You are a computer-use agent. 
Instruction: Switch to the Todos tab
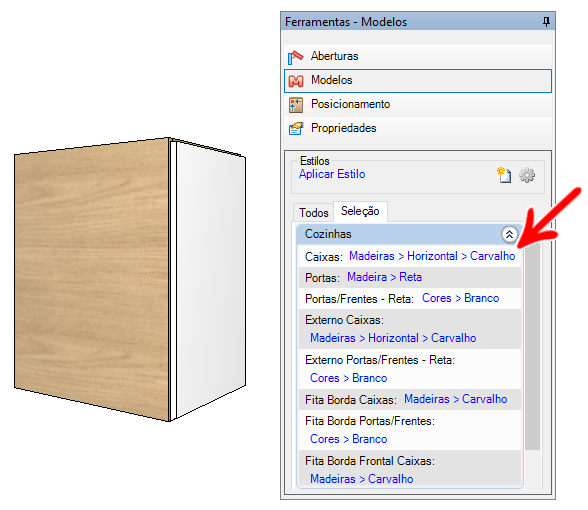[314, 213]
